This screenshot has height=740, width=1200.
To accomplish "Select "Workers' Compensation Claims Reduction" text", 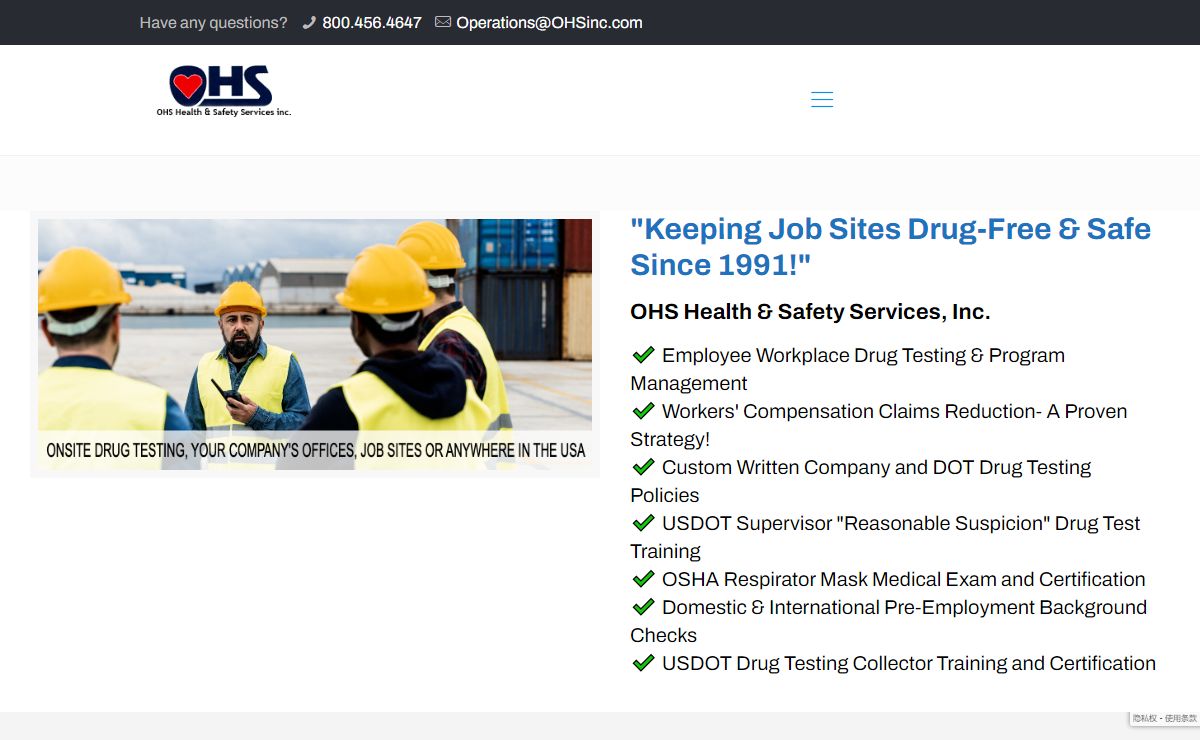I will pos(851,411).
